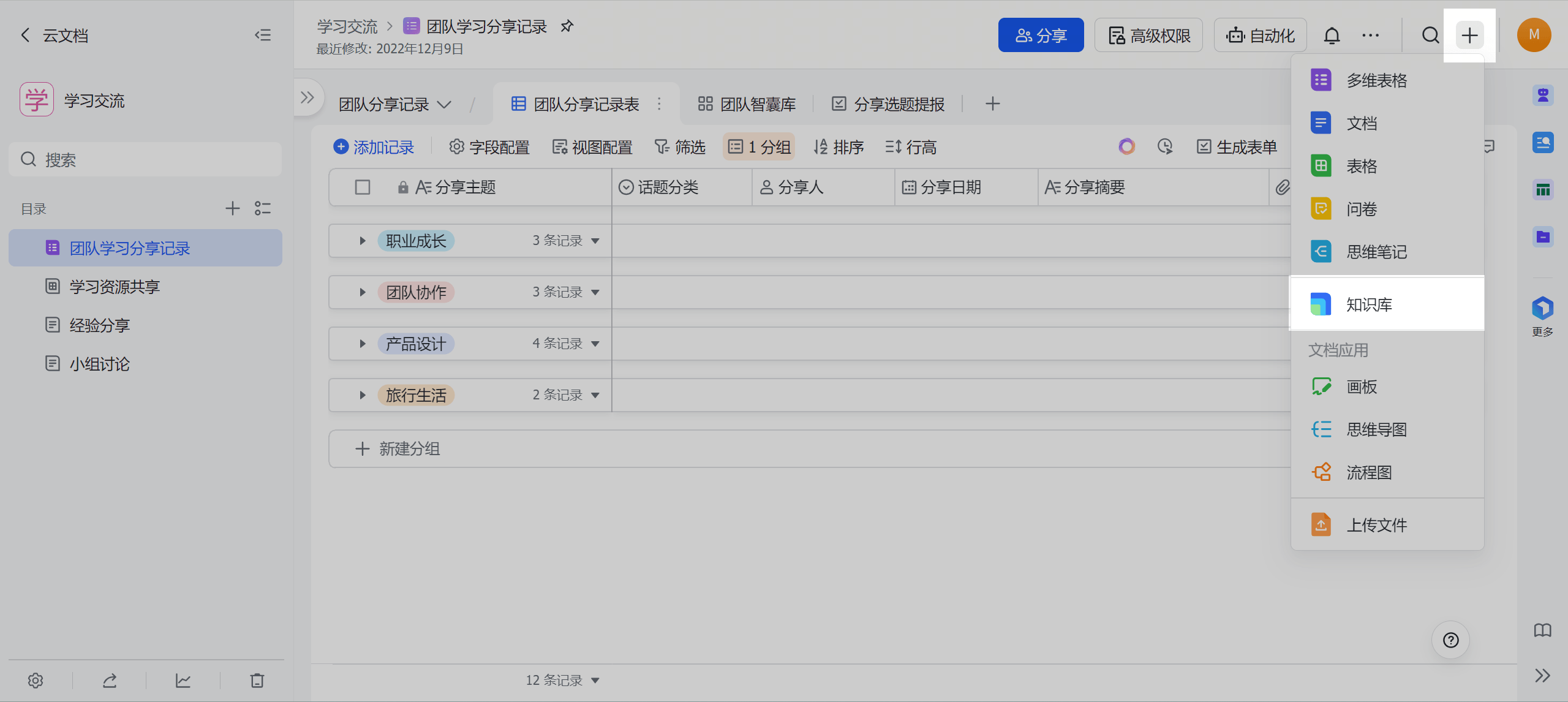
Task: Tick the select-all checkbox in table header
Action: point(363,187)
